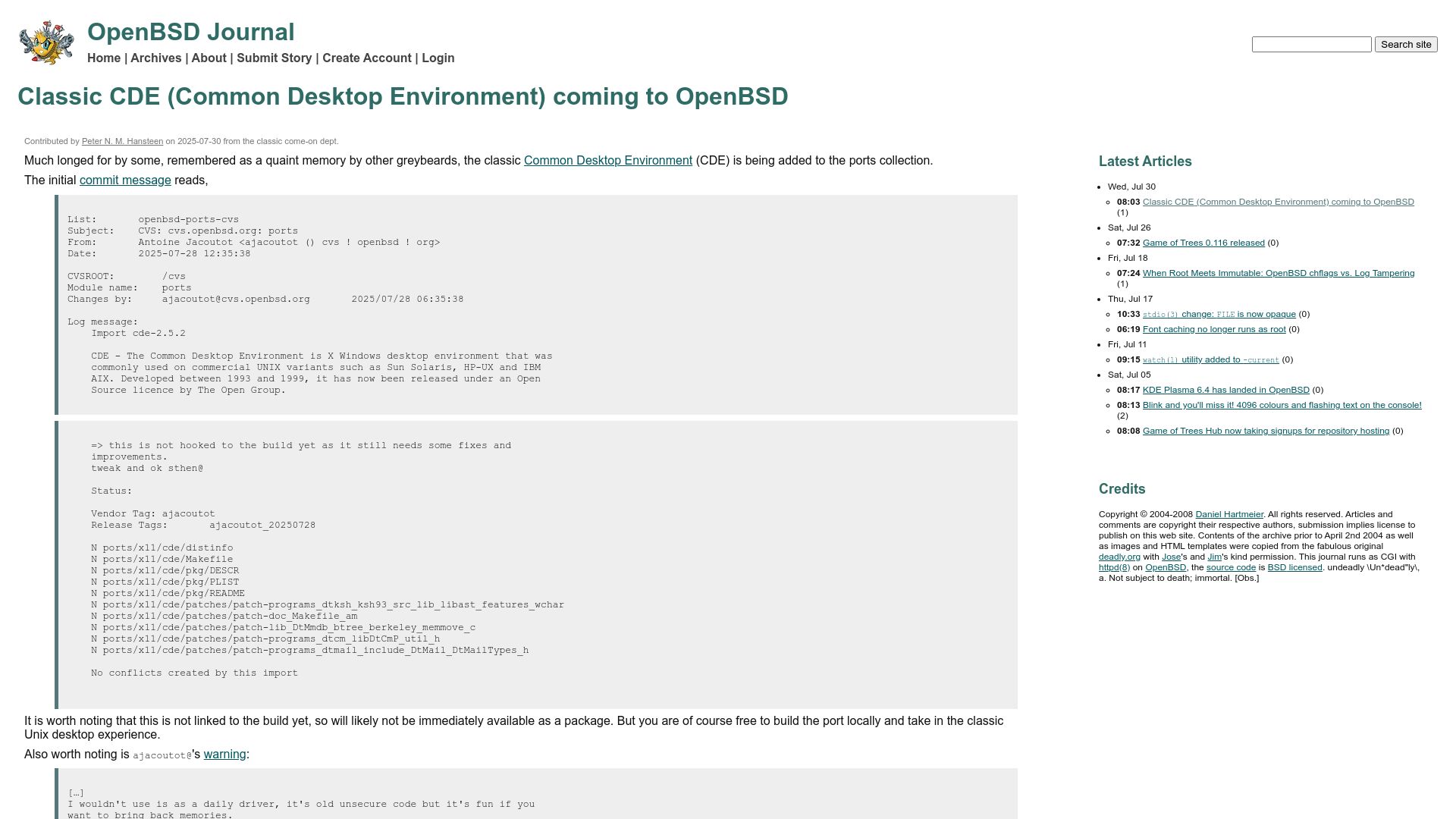Open When Root Meets Immutable article
Image resolution: width=1456 pixels, height=819 pixels.
(x=1278, y=273)
